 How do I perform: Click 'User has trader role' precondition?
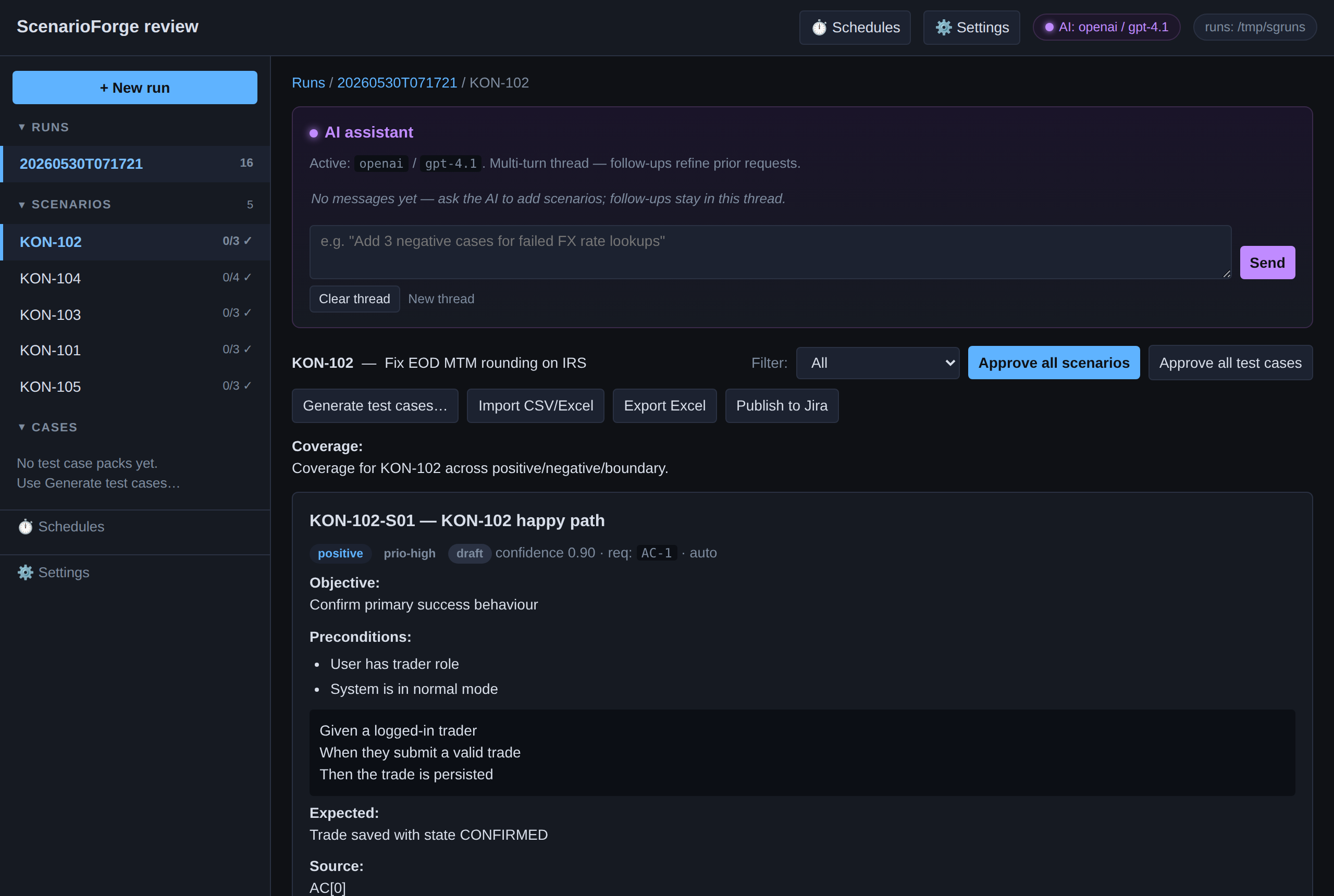pos(394,664)
